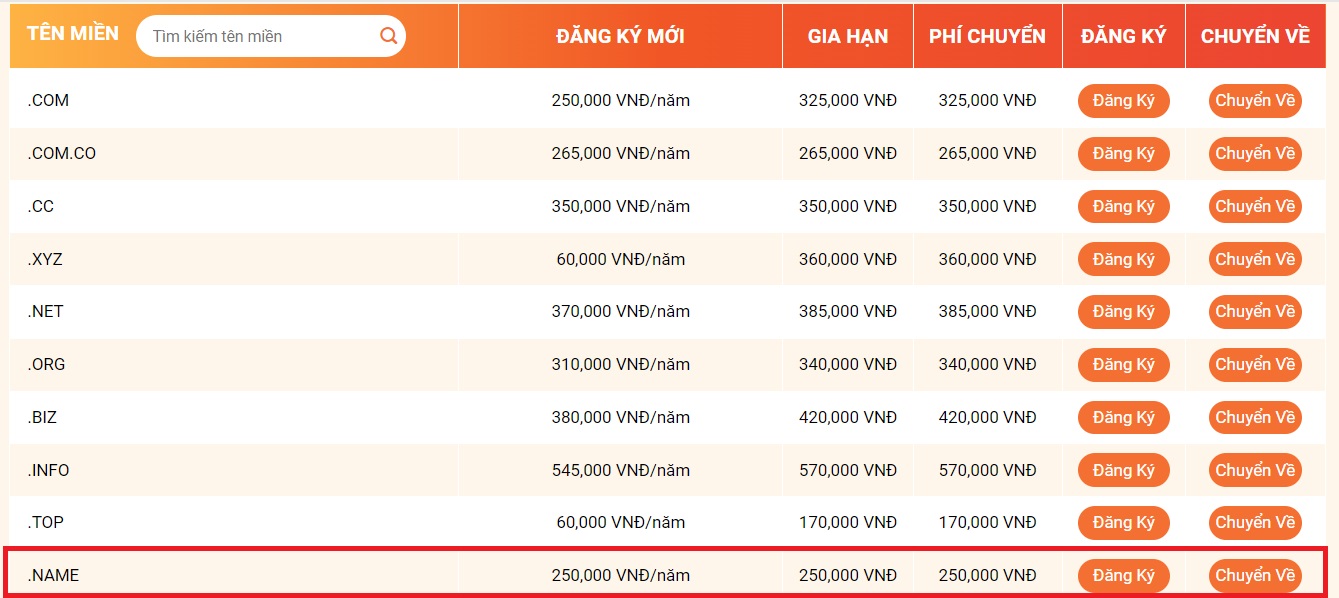Select the .INFO row label
The height and width of the screenshot is (598, 1339).
coord(48,471)
